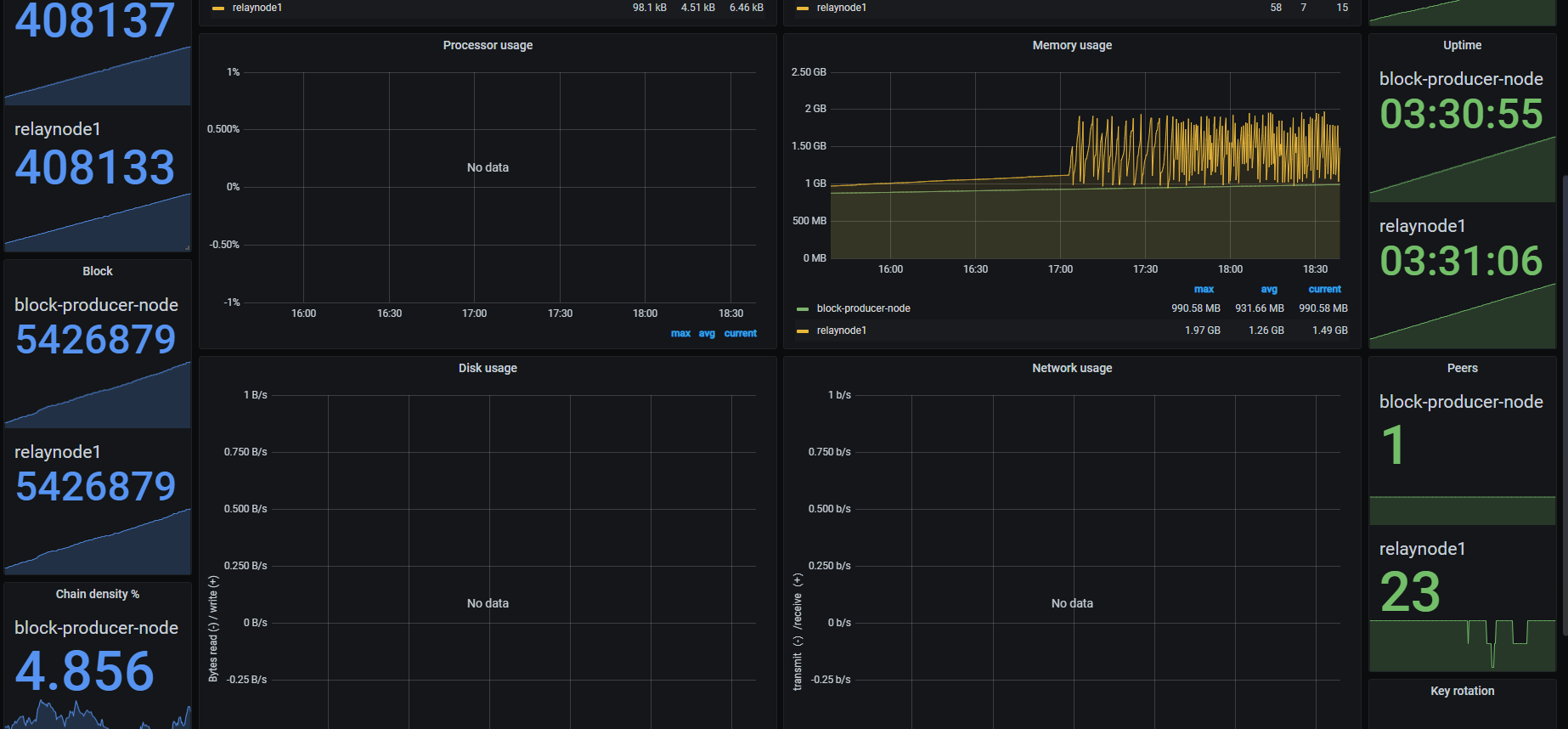Open the Processor usage panel title menu
This screenshot has width=1568, height=729.
[x=488, y=45]
